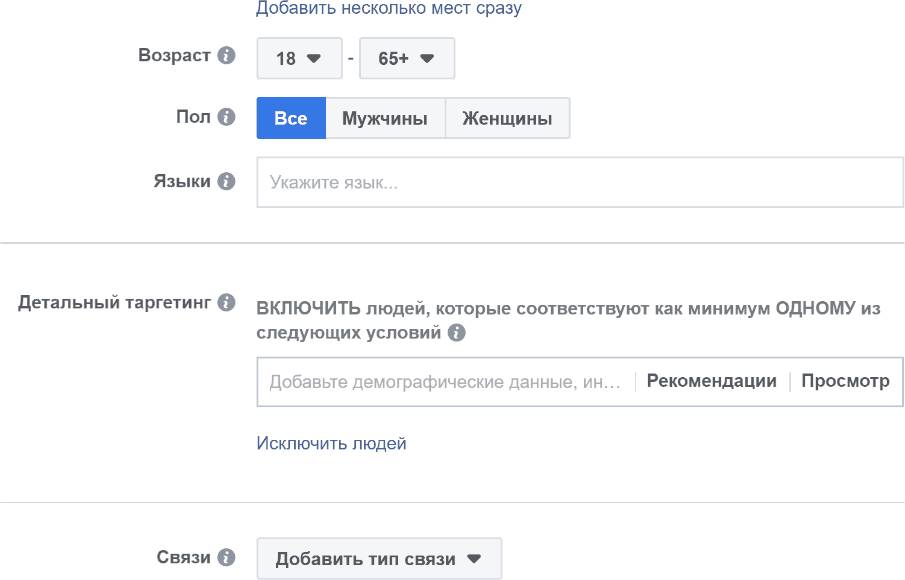
Task: Click the info icon next to Возраст
Action: (226, 55)
